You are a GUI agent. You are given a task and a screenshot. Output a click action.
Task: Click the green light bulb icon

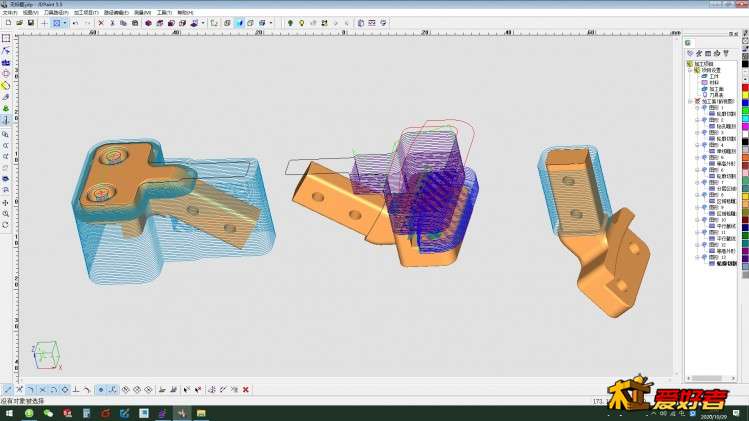pyautogui.click(x=290, y=23)
